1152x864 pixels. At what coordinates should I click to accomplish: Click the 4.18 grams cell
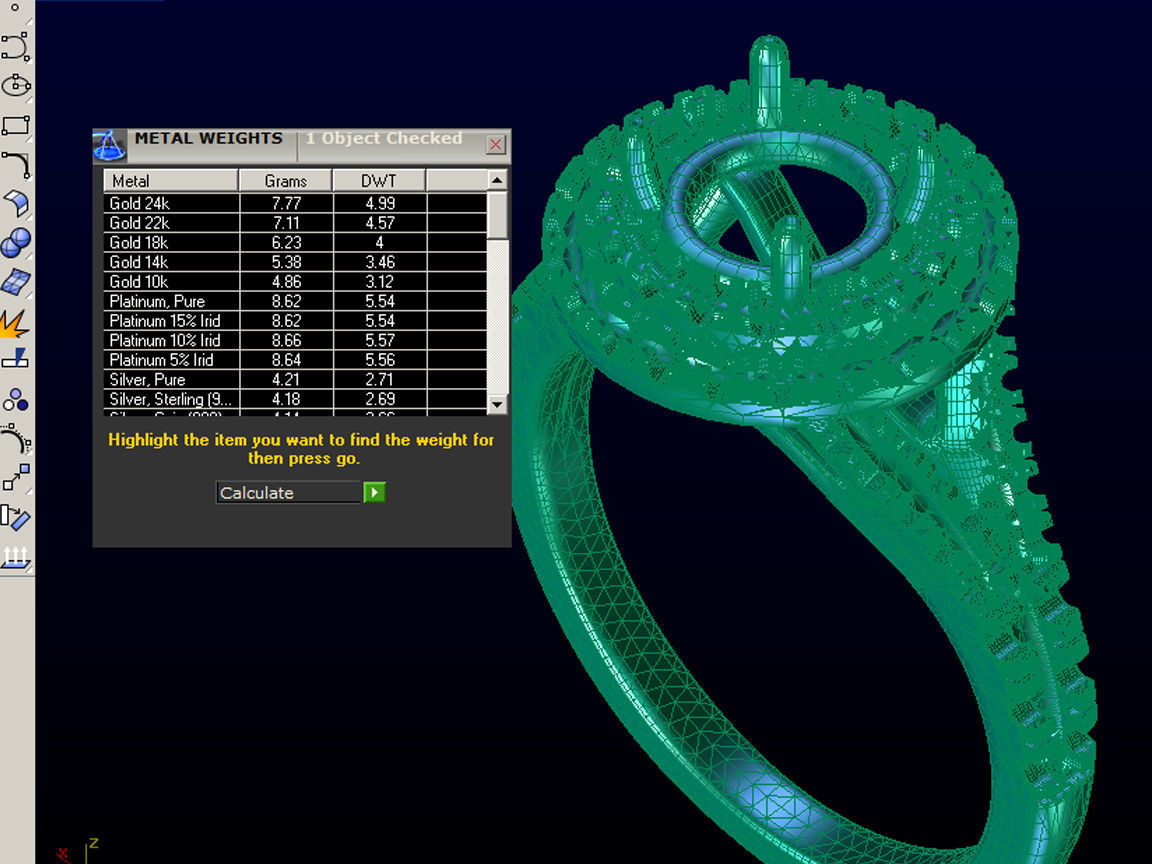pyautogui.click(x=286, y=399)
